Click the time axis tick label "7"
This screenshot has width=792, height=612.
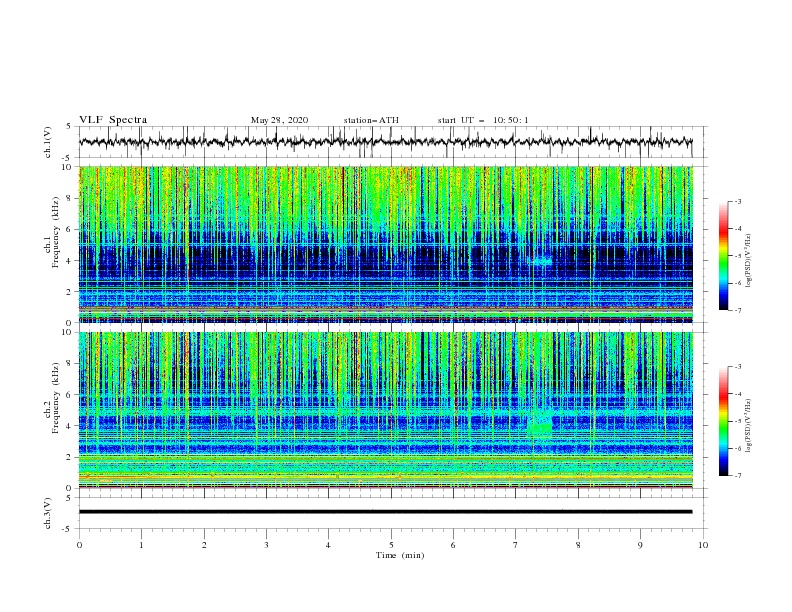[x=516, y=545]
